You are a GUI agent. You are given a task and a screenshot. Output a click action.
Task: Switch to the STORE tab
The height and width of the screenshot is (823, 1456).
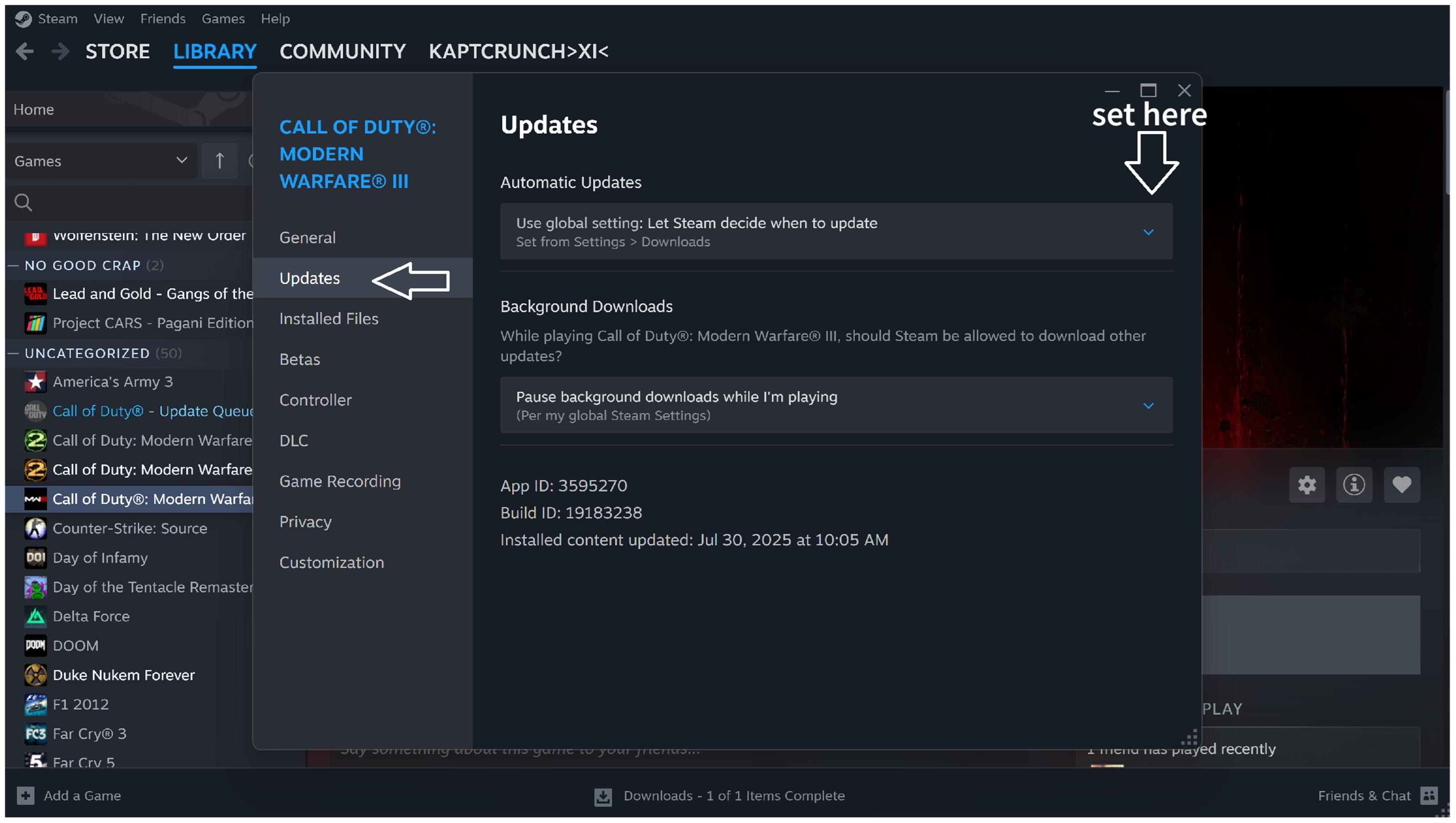(117, 51)
